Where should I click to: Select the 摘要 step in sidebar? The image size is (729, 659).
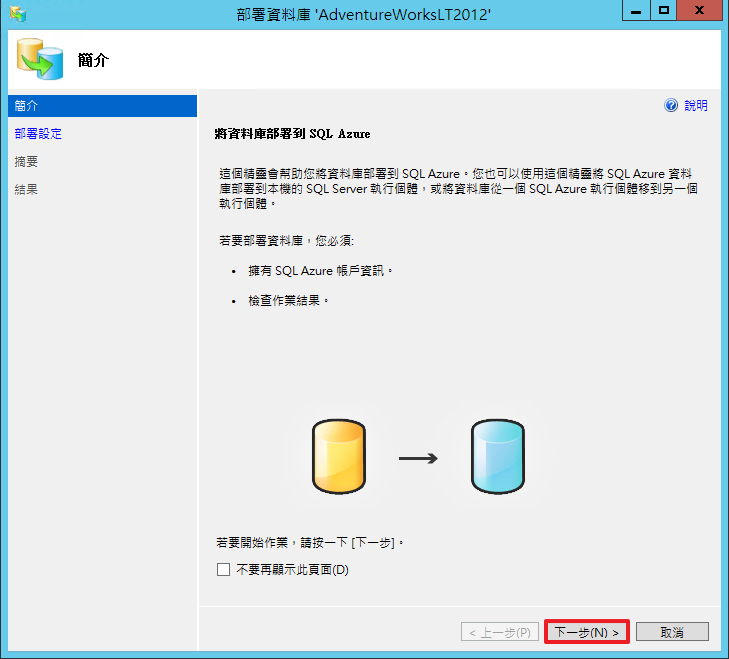tap(26, 162)
